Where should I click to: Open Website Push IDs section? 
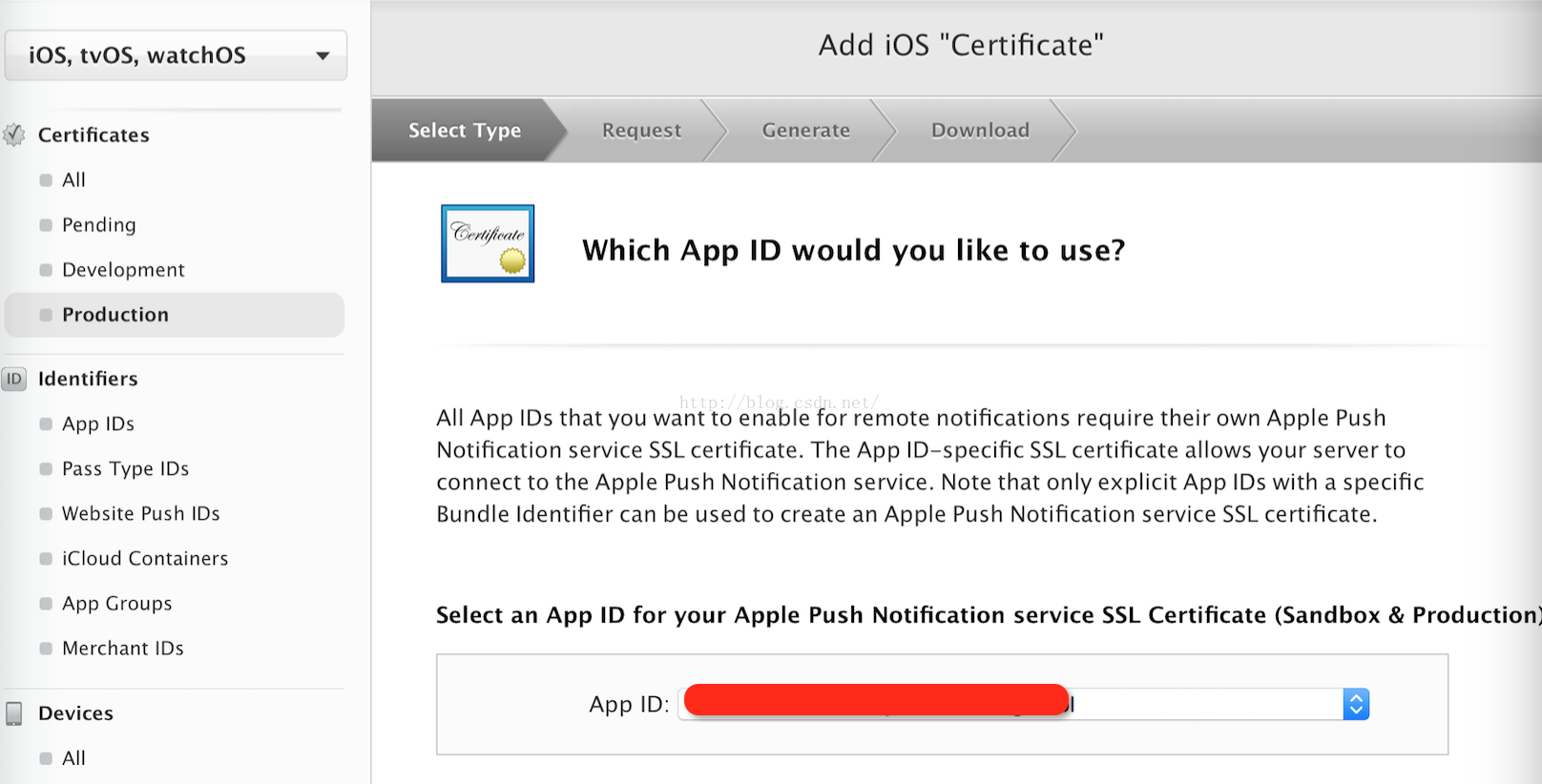140,513
